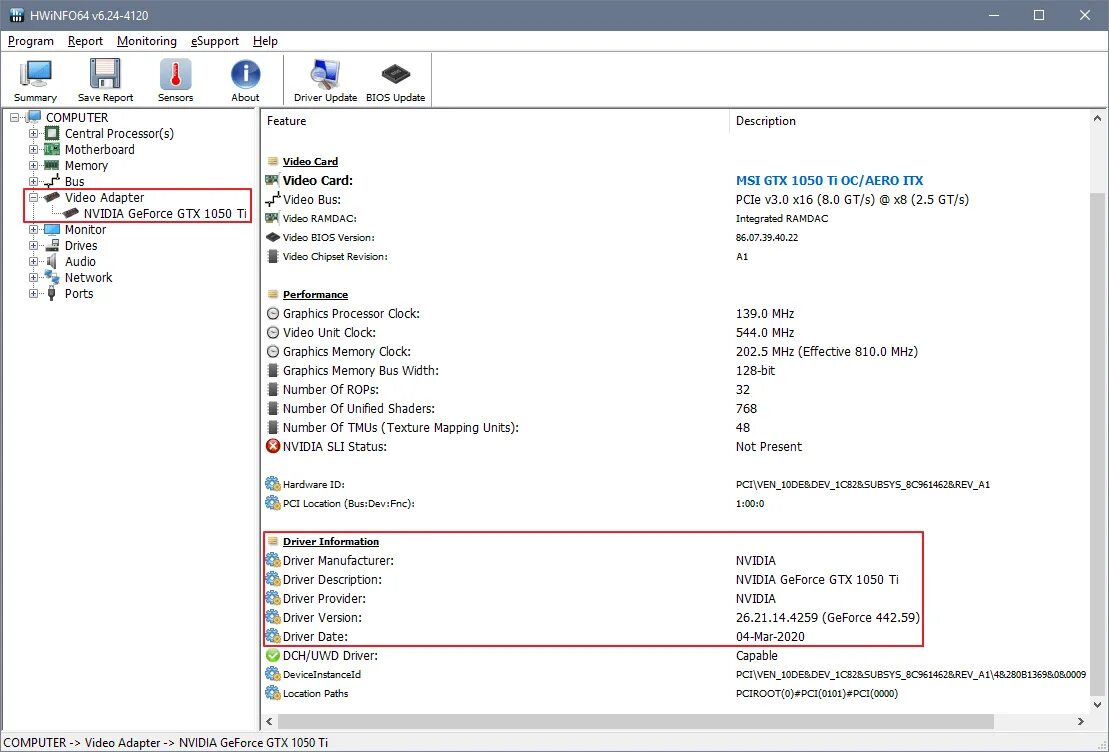
Task: Open the Monitoring menu
Action: [x=146, y=41]
